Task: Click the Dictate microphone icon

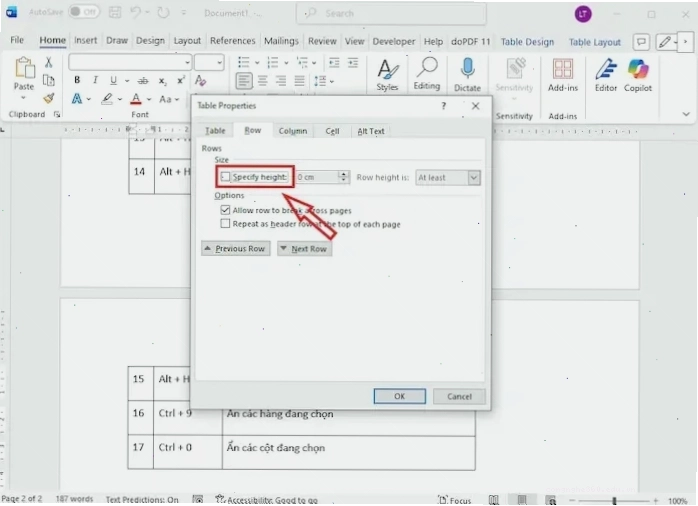Action: (467, 69)
